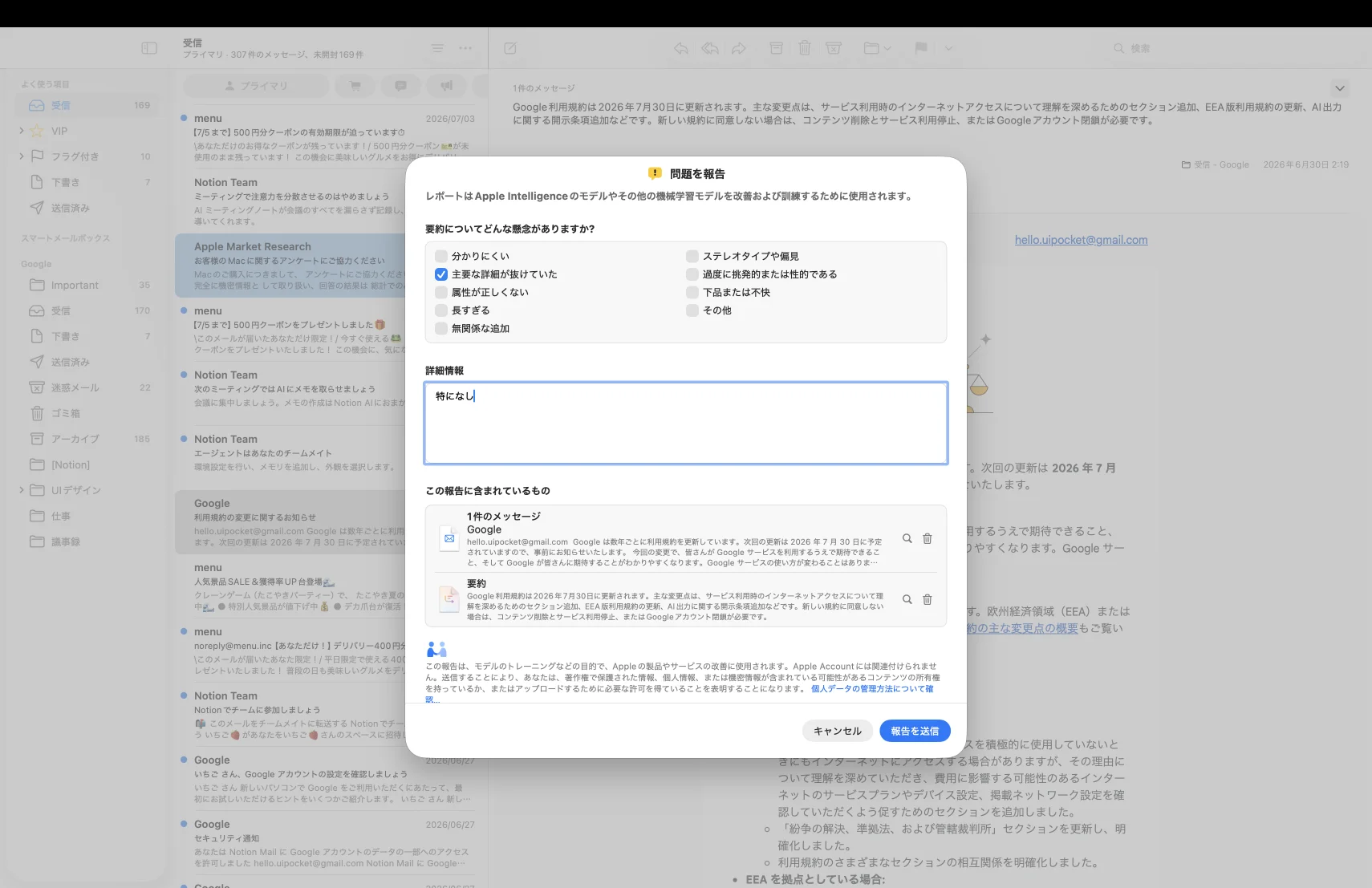The height and width of the screenshot is (888, 1372).
Task: Open the message filter icon
Action: click(437, 48)
